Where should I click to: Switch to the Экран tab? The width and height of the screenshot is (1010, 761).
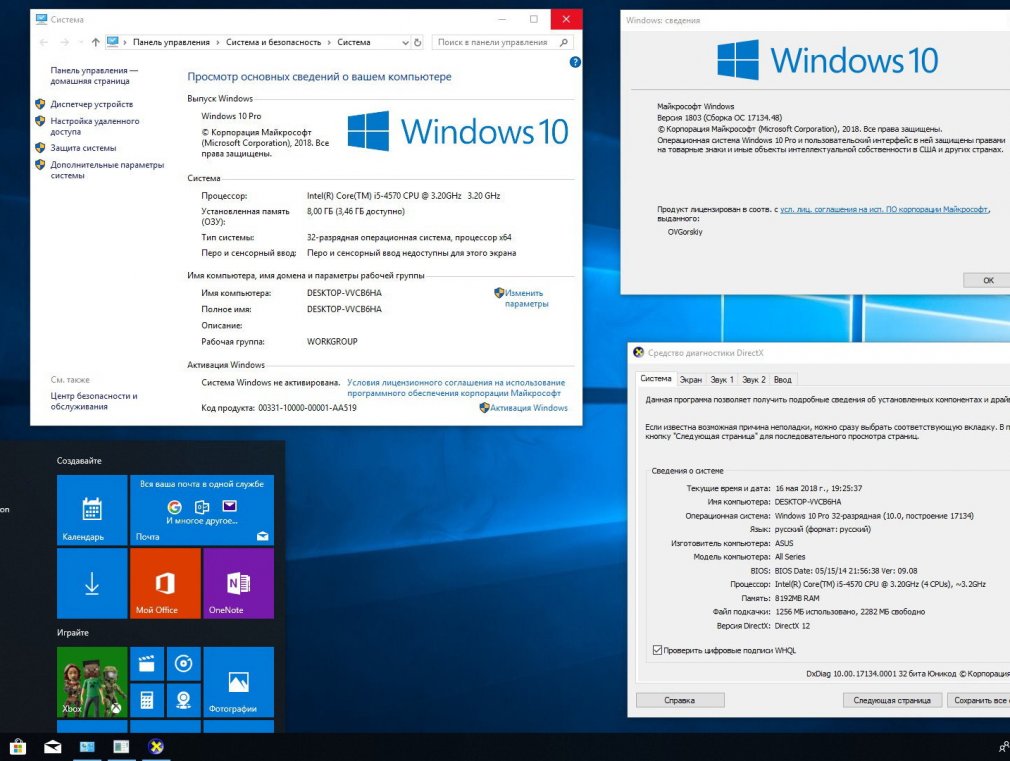pyautogui.click(x=691, y=380)
